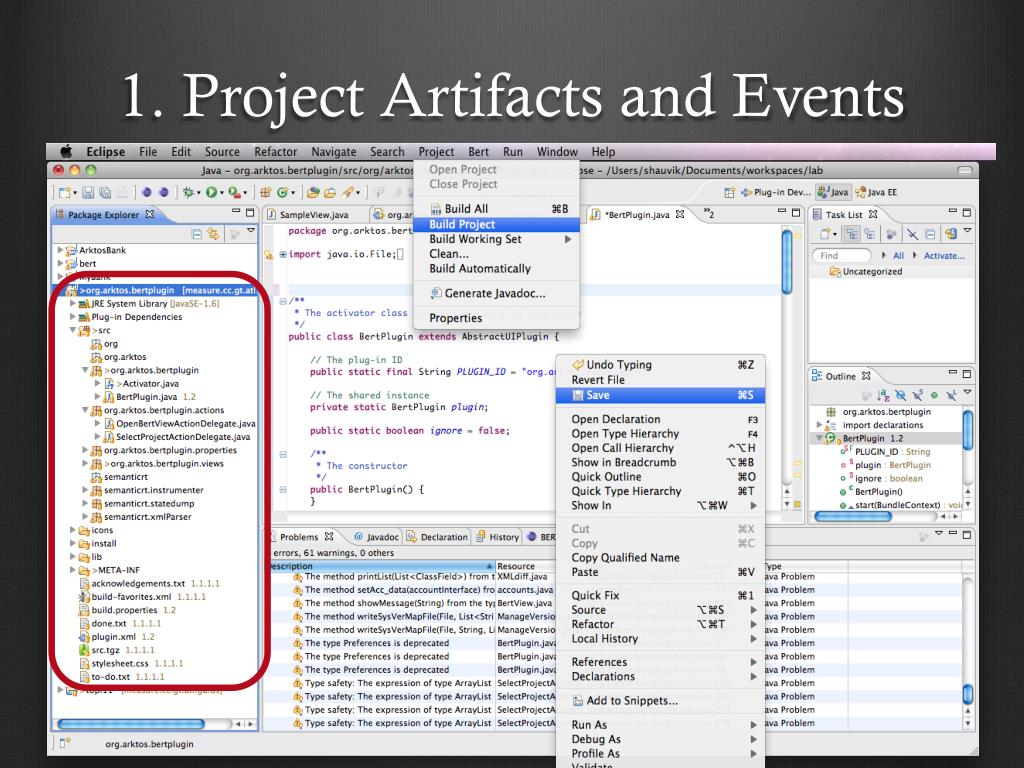Click the Activate... link in Task List
Viewport: 1024px width, 768px height.
point(944,255)
